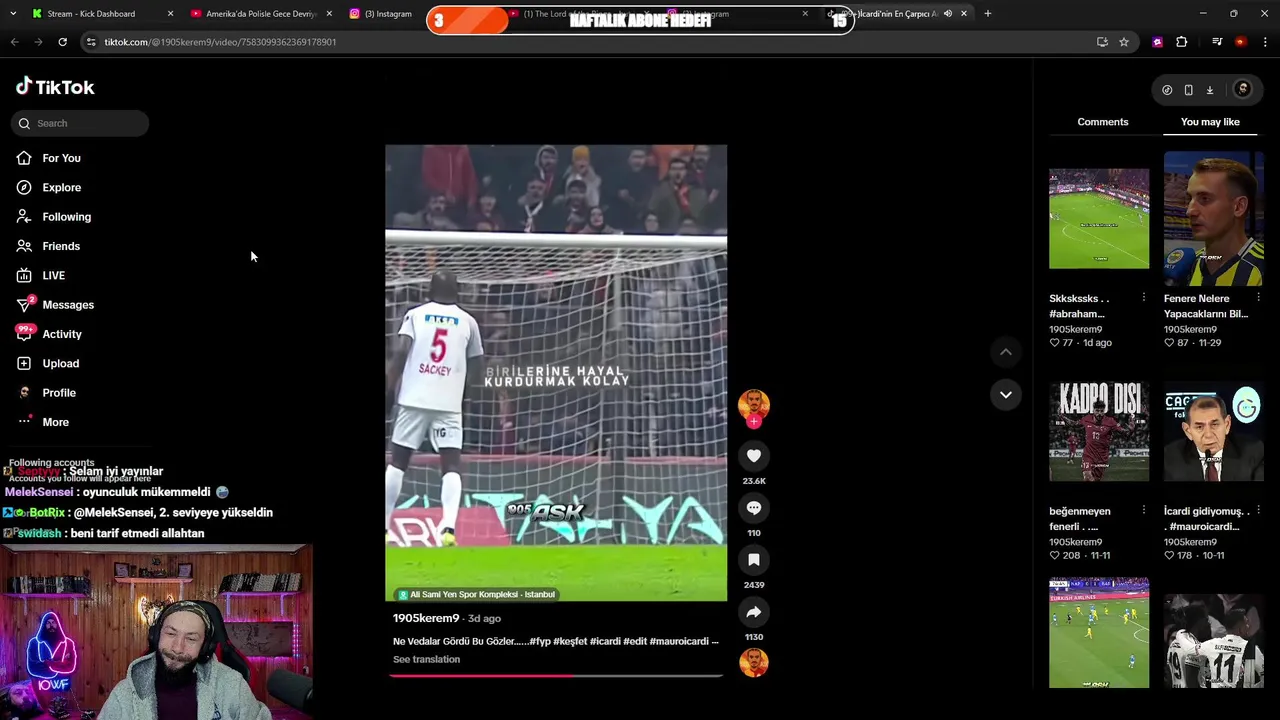The image size is (1280, 720).
Task: Open video comments bubble icon
Action: [x=754, y=508]
